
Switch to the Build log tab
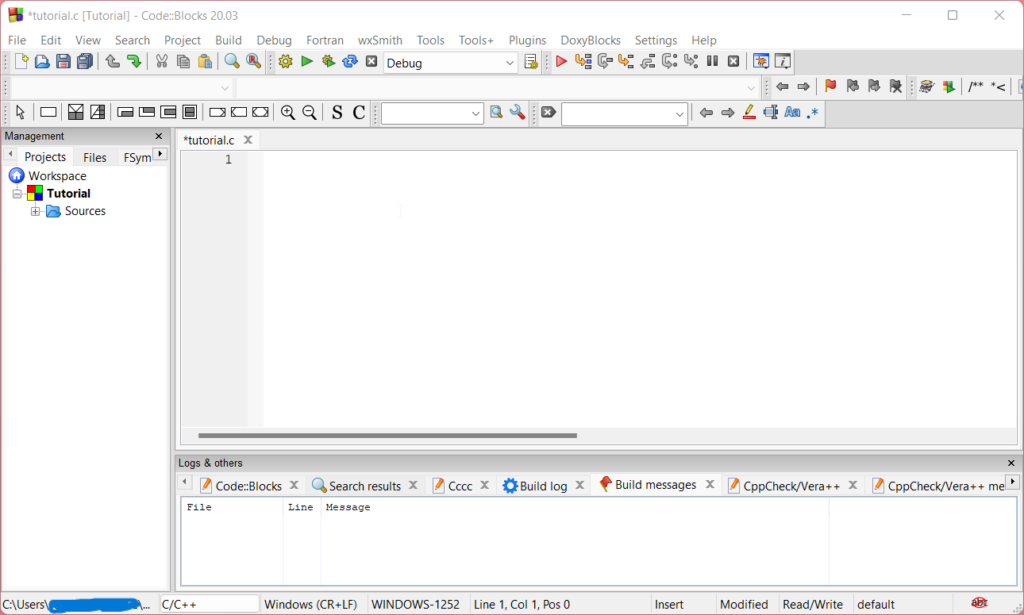pyautogui.click(x=543, y=486)
